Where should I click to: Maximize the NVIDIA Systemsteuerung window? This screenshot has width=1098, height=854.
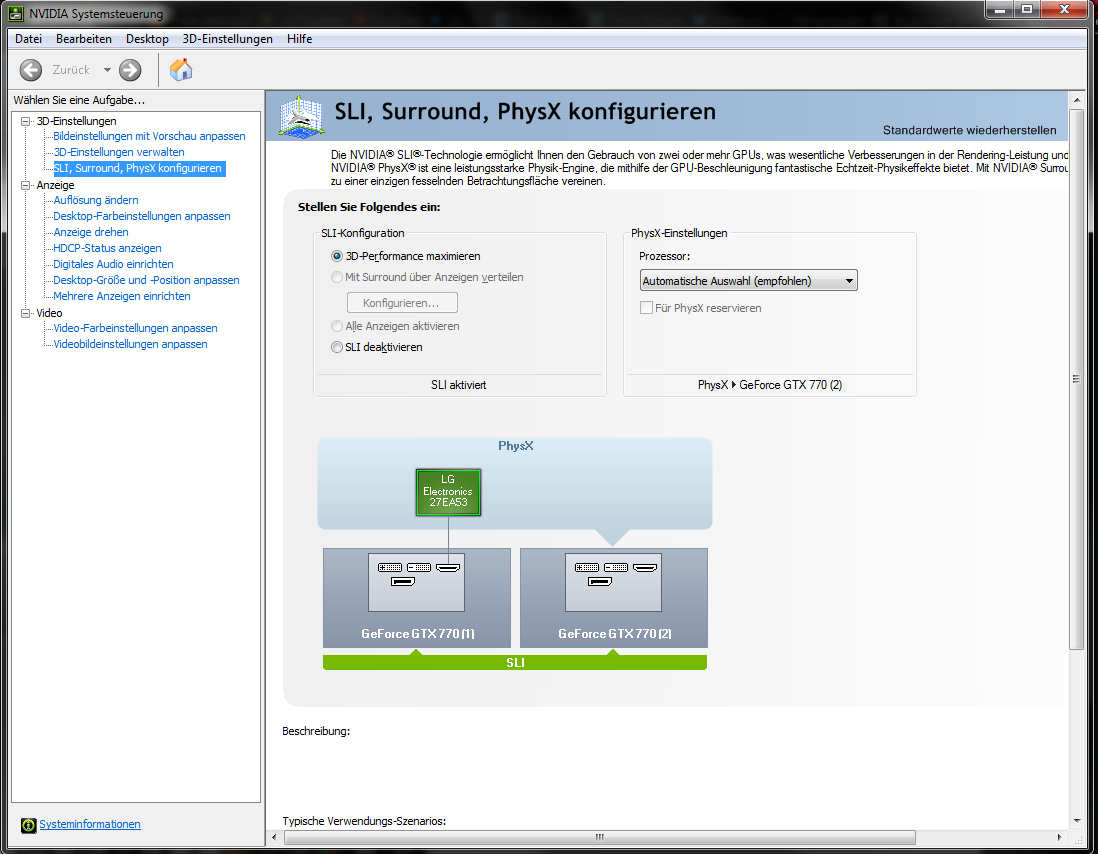pyautogui.click(x=1027, y=10)
